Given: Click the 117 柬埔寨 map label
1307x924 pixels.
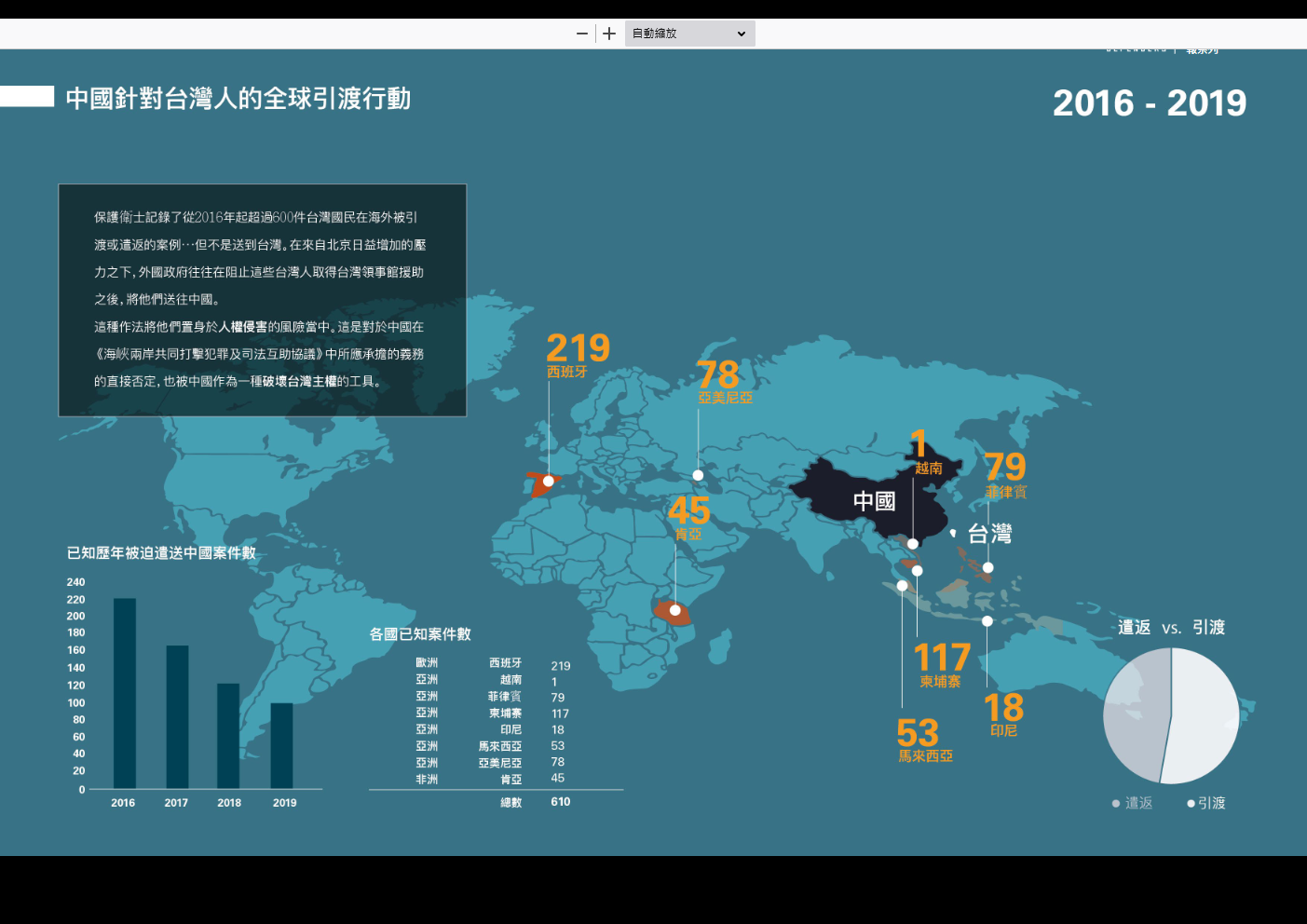Looking at the screenshot, I should [942, 665].
